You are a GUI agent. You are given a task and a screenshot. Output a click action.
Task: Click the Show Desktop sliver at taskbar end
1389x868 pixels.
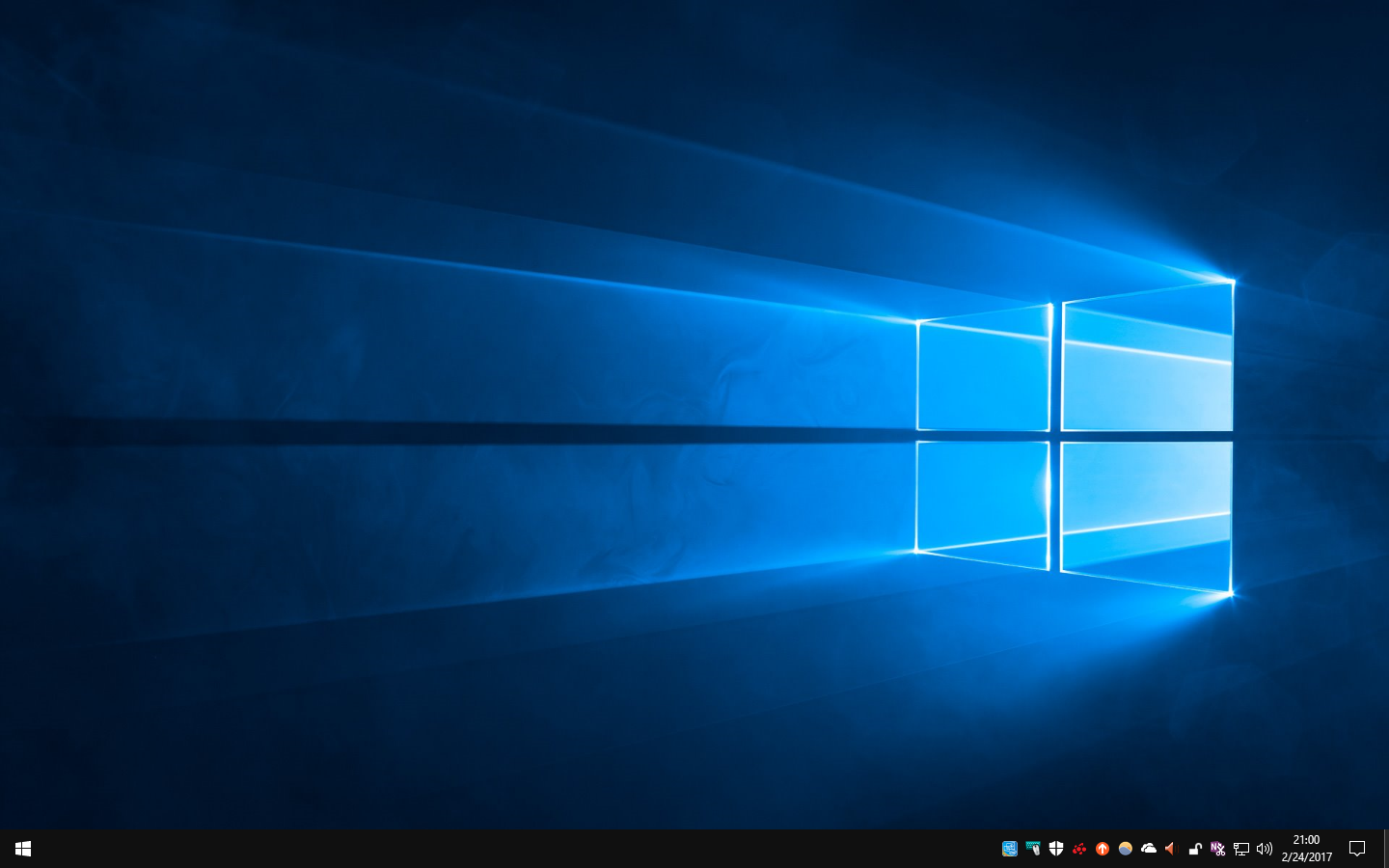[x=1386, y=849]
